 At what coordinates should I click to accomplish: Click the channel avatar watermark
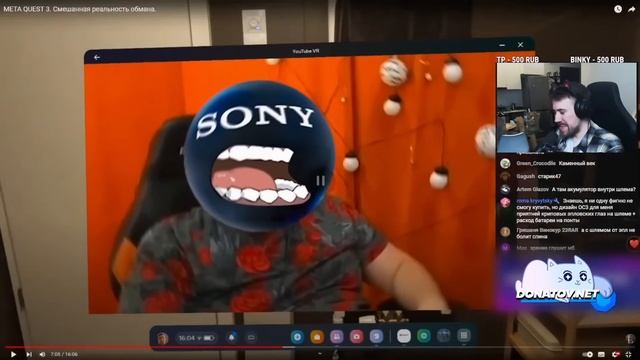pyautogui.click(x=631, y=338)
